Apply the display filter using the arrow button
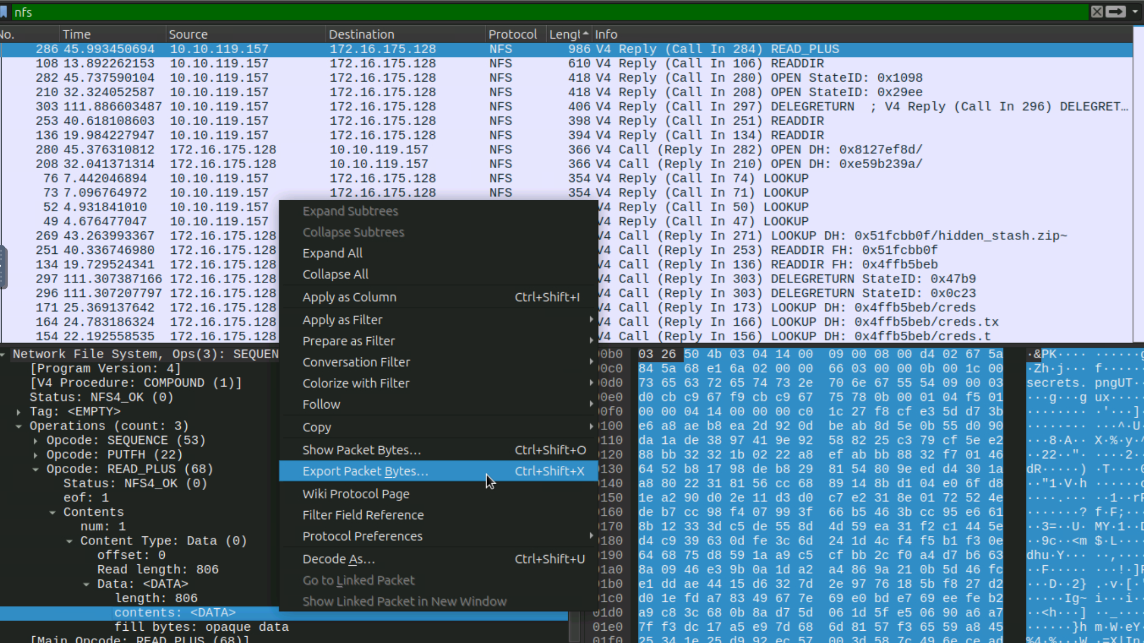Viewport: 1144px width, 643px height. [1115, 12]
